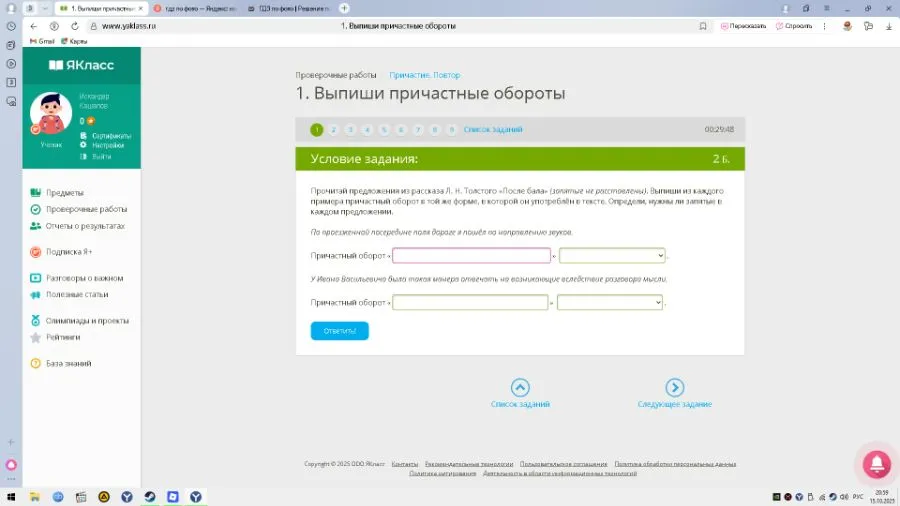This screenshot has width=900, height=506.
Task: Open a new browser tab with plus
Action: pos(344,8)
